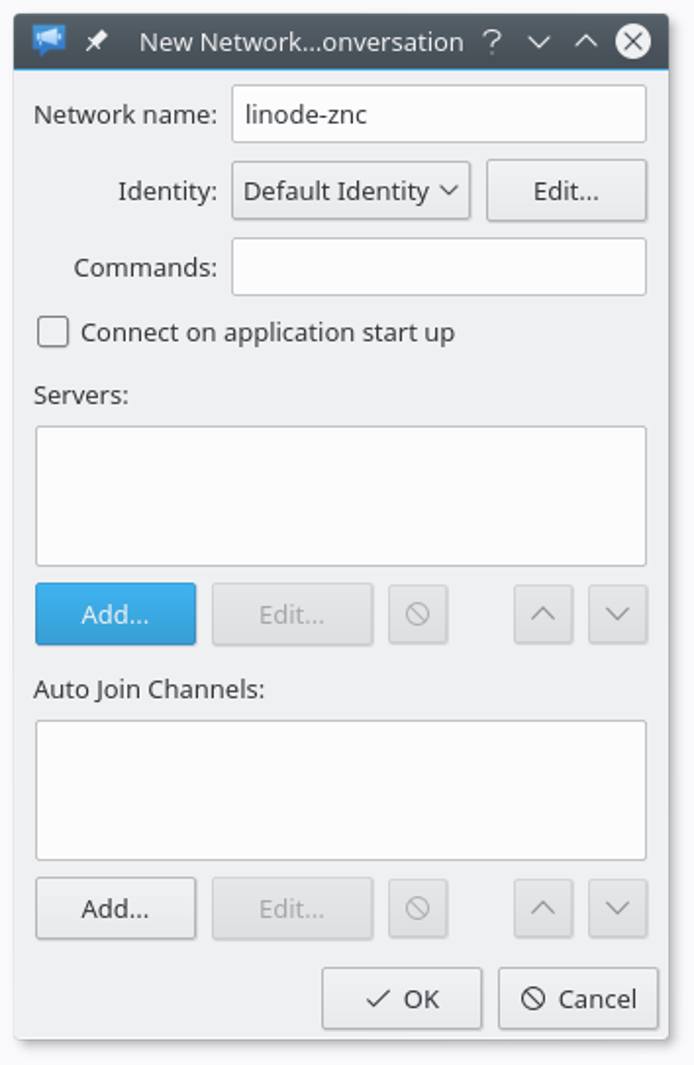
Task: Delete server using the Servers remove icon
Action: (418, 614)
